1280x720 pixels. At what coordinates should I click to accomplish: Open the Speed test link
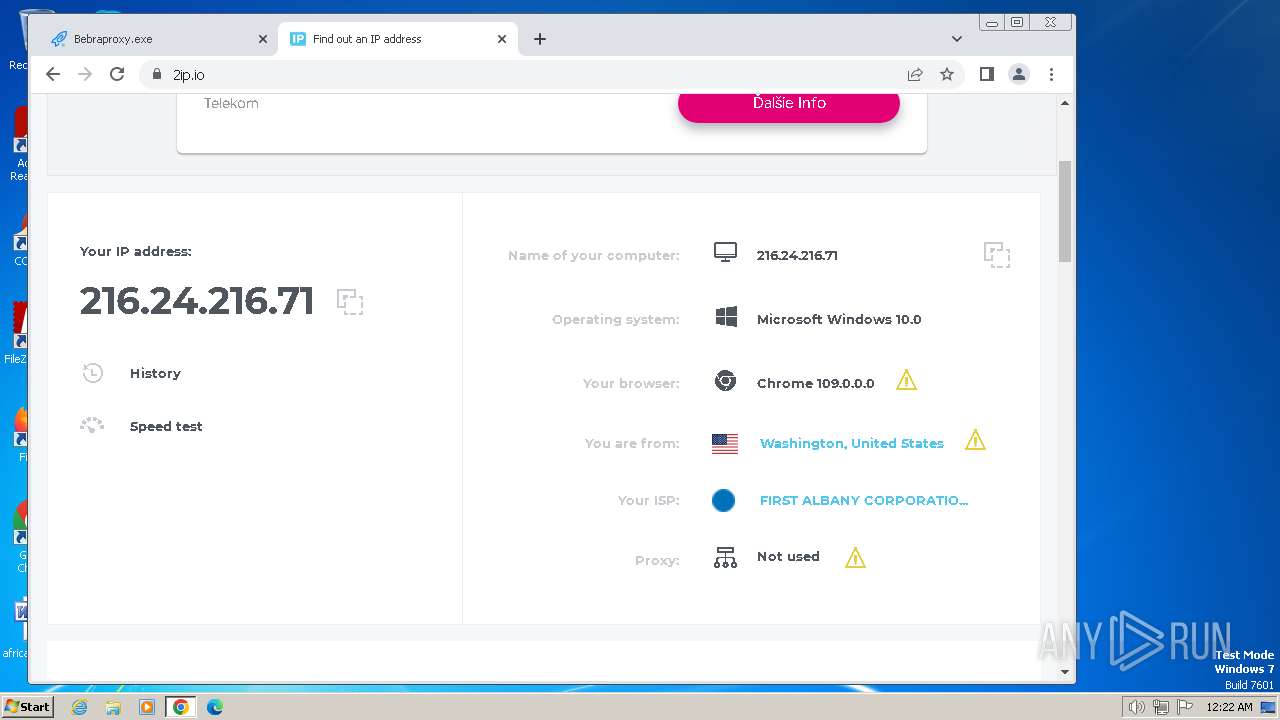[x=166, y=426]
